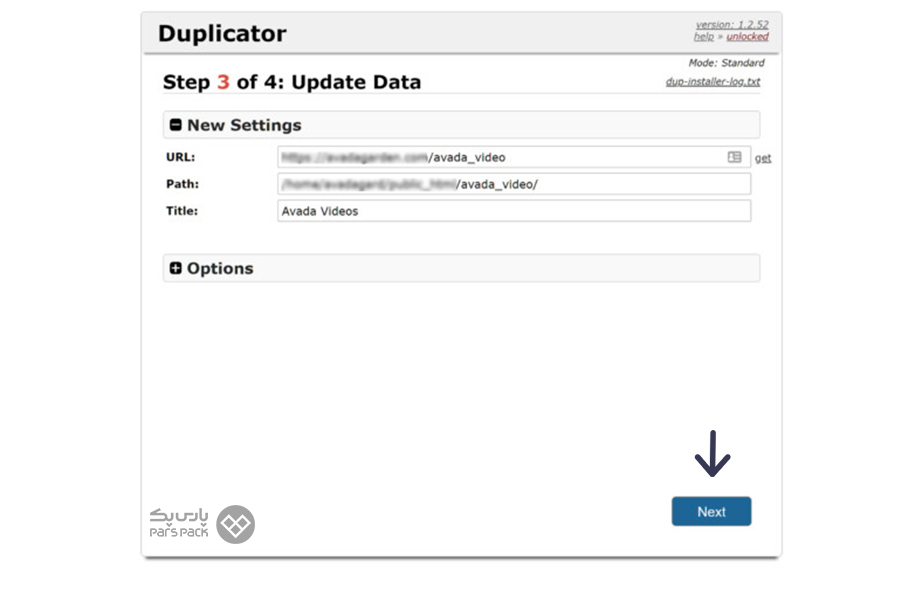Click the Path: label
The height and width of the screenshot is (600, 900).
coord(183,184)
